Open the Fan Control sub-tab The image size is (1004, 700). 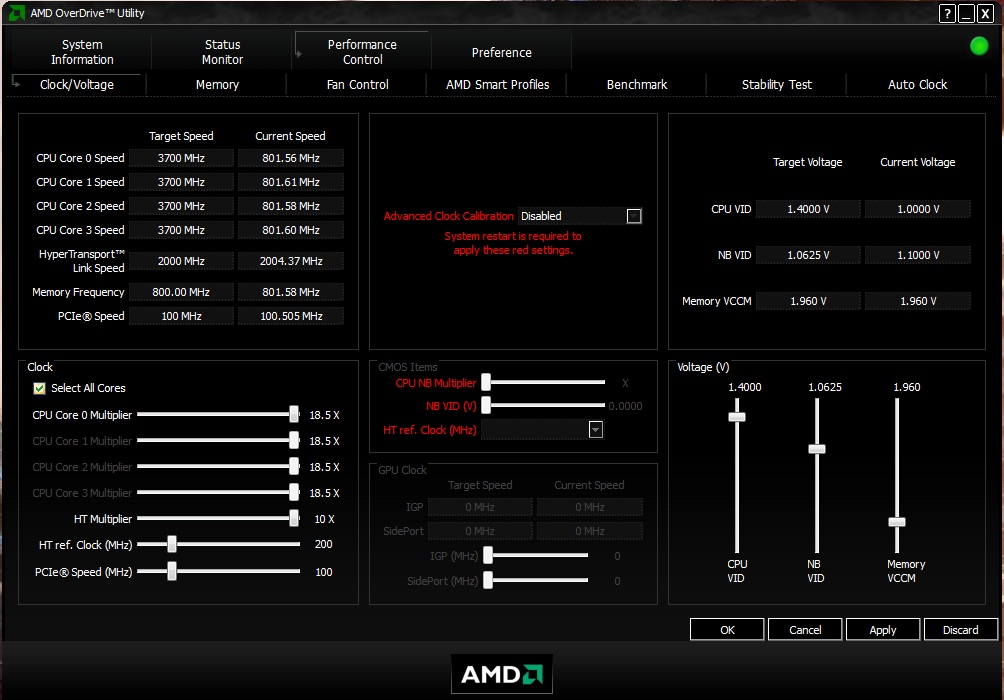[x=357, y=85]
